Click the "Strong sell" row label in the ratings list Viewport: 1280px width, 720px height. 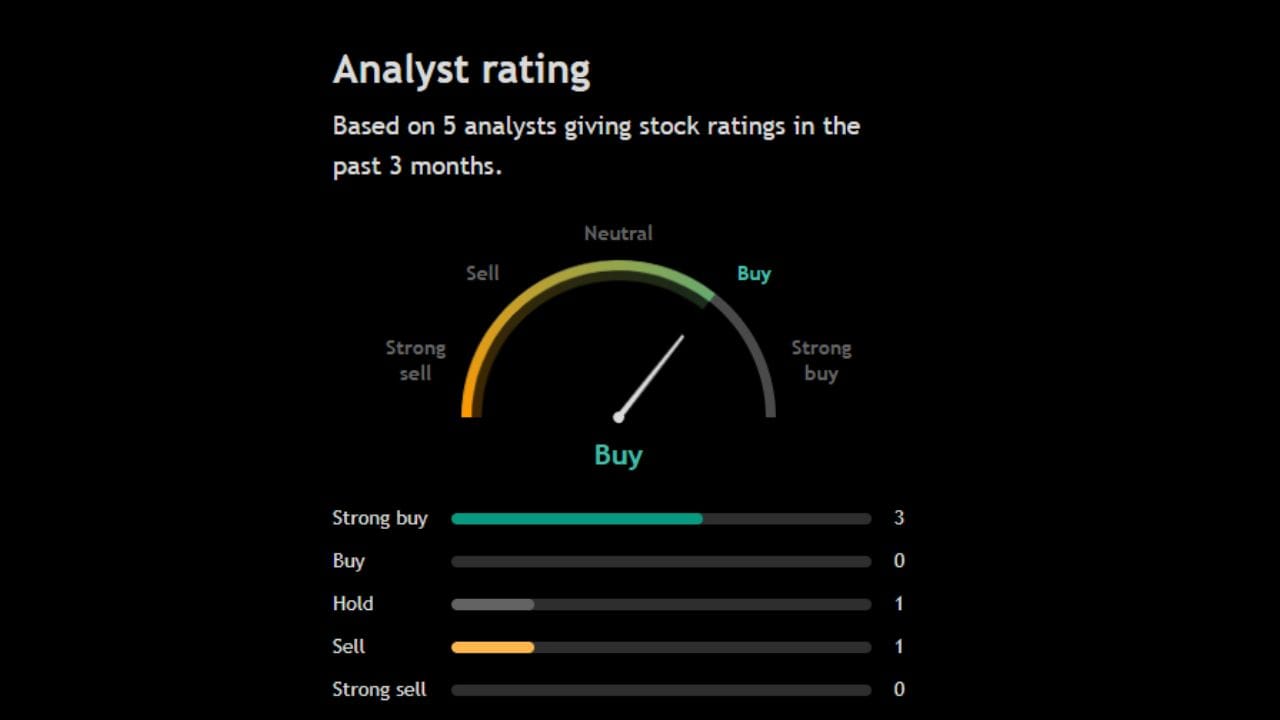pyautogui.click(x=379, y=689)
